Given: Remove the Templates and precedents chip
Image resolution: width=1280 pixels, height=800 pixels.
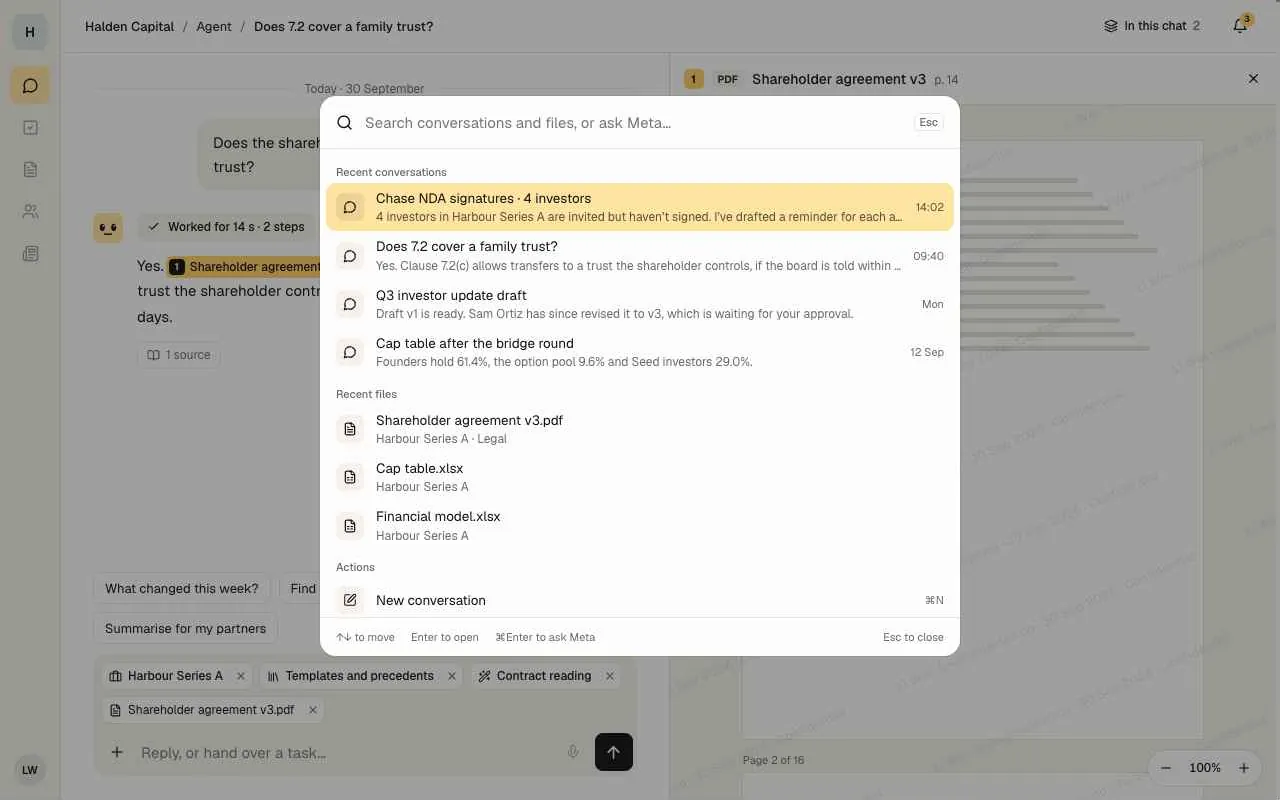Looking at the screenshot, I should click(x=452, y=676).
